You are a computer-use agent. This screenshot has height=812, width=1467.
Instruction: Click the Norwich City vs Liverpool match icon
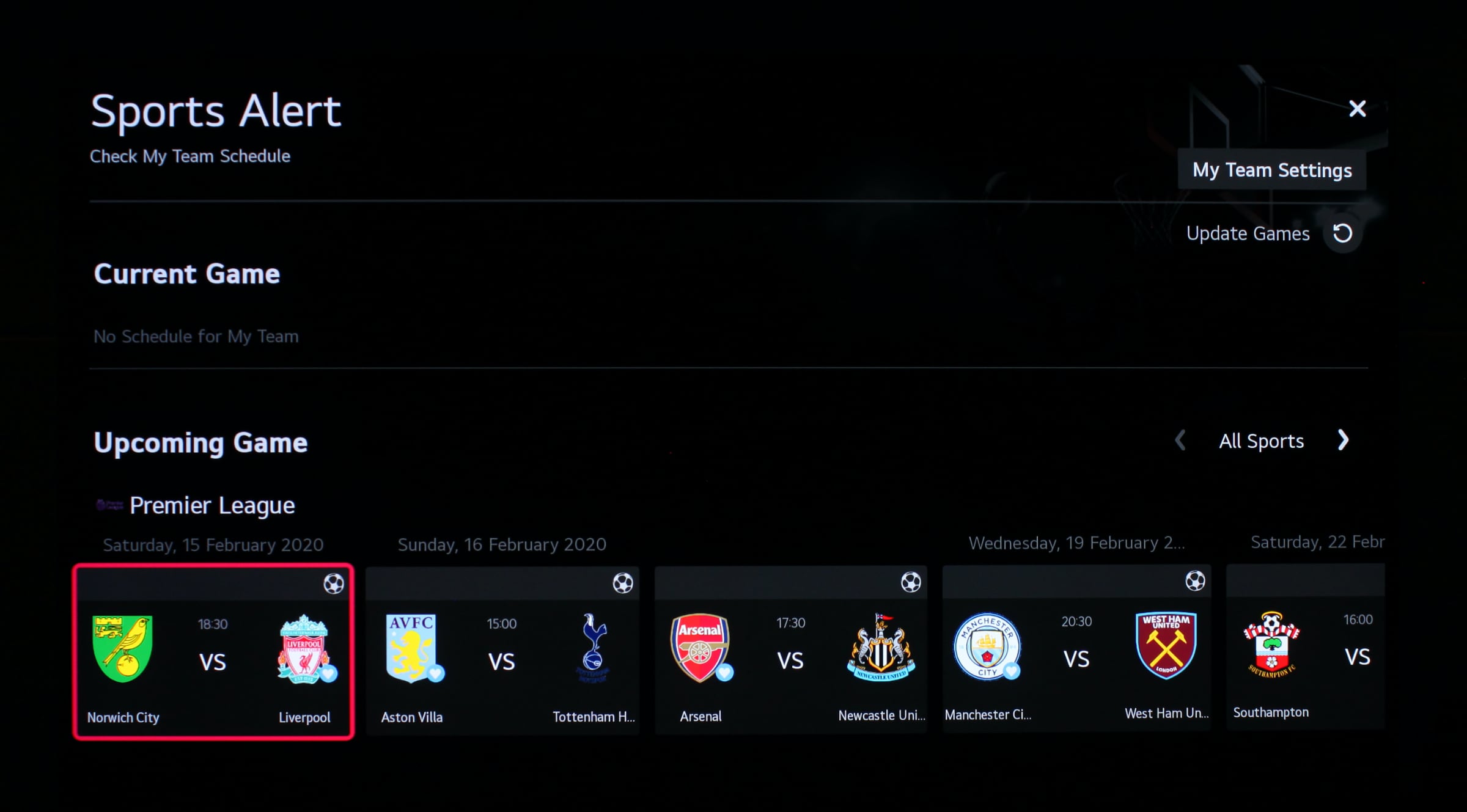point(212,650)
